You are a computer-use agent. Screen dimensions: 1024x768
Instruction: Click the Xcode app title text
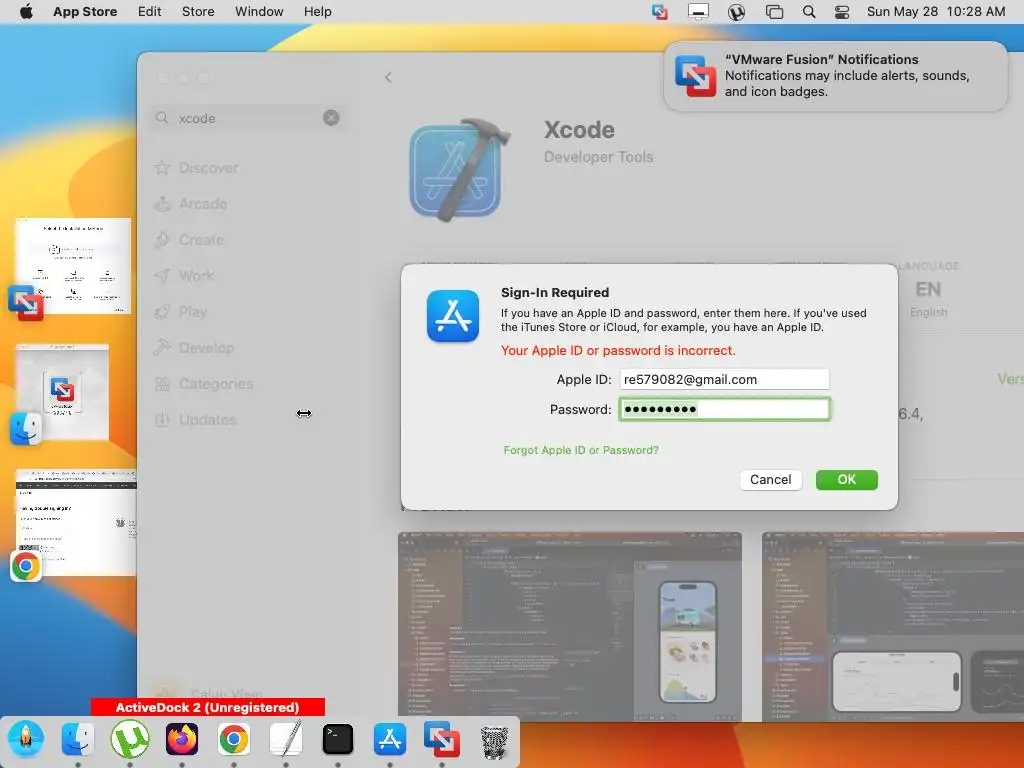tap(579, 130)
